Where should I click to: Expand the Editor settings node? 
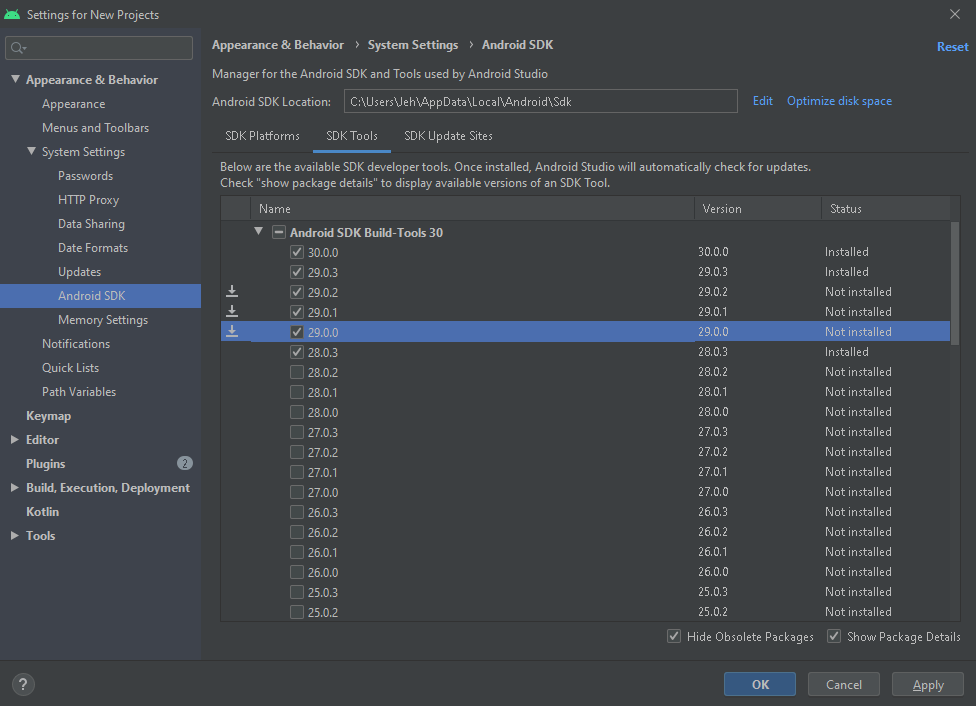pos(15,440)
